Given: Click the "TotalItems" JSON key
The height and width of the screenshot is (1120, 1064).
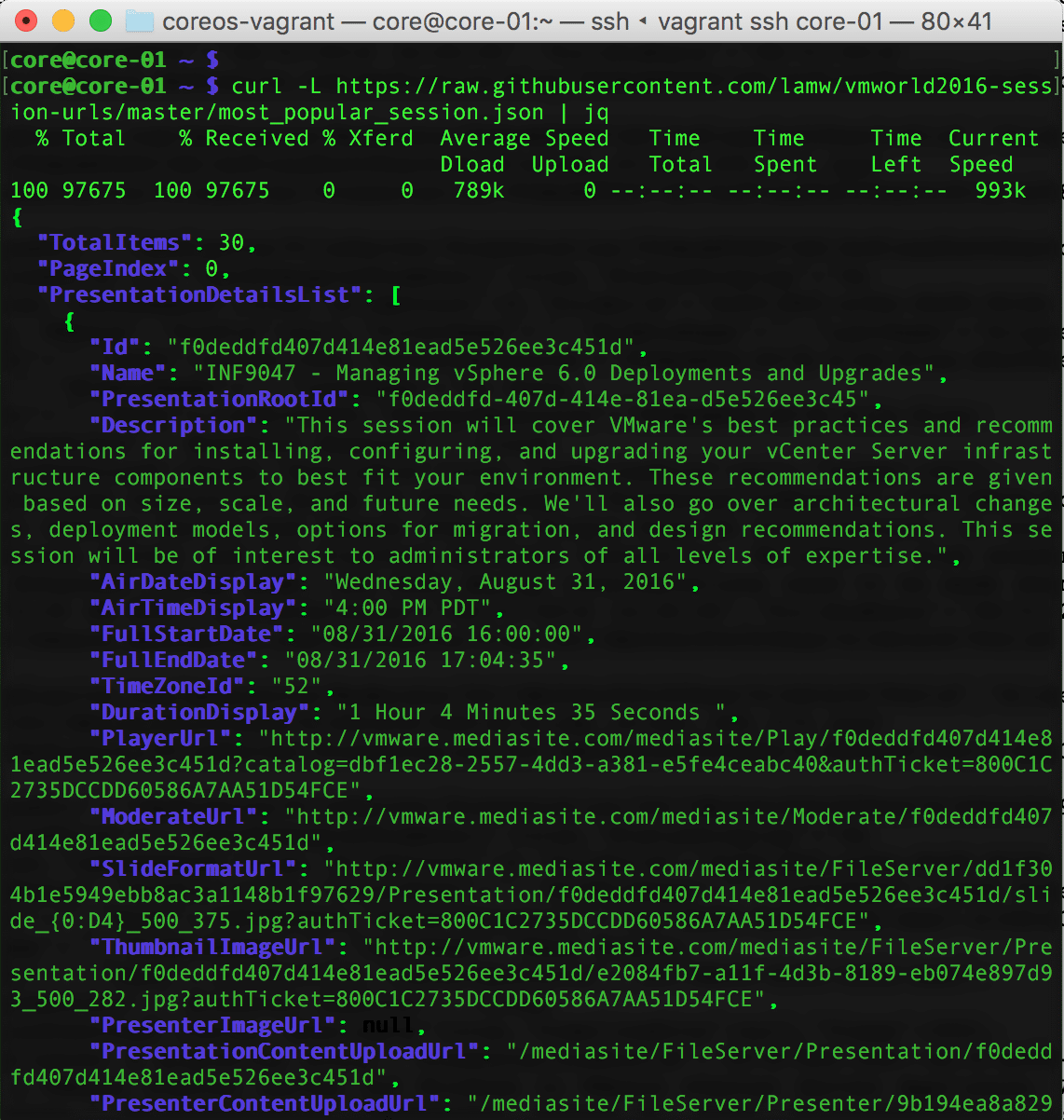Looking at the screenshot, I should [115, 243].
